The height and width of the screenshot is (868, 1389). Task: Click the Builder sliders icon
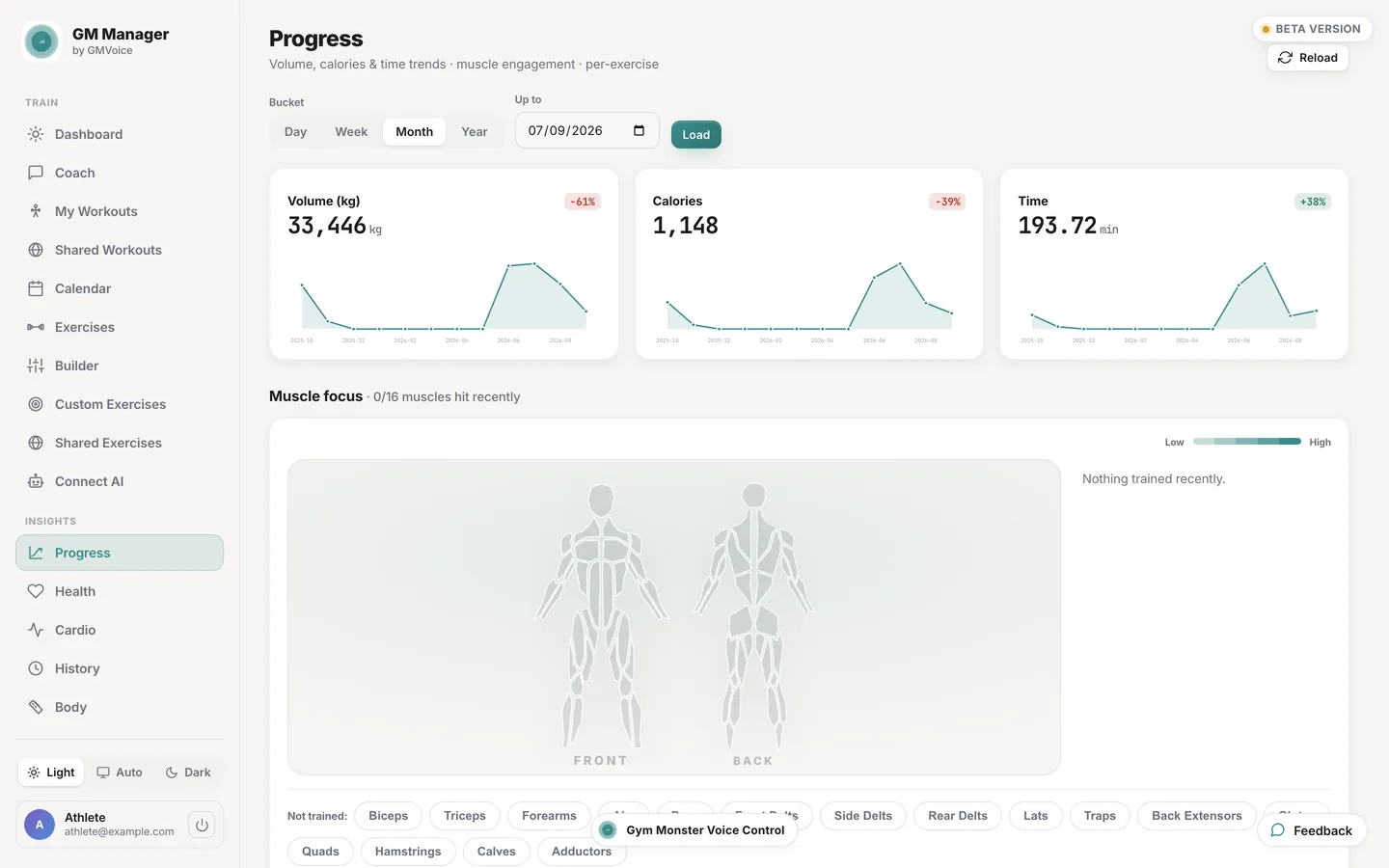click(36, 366)
